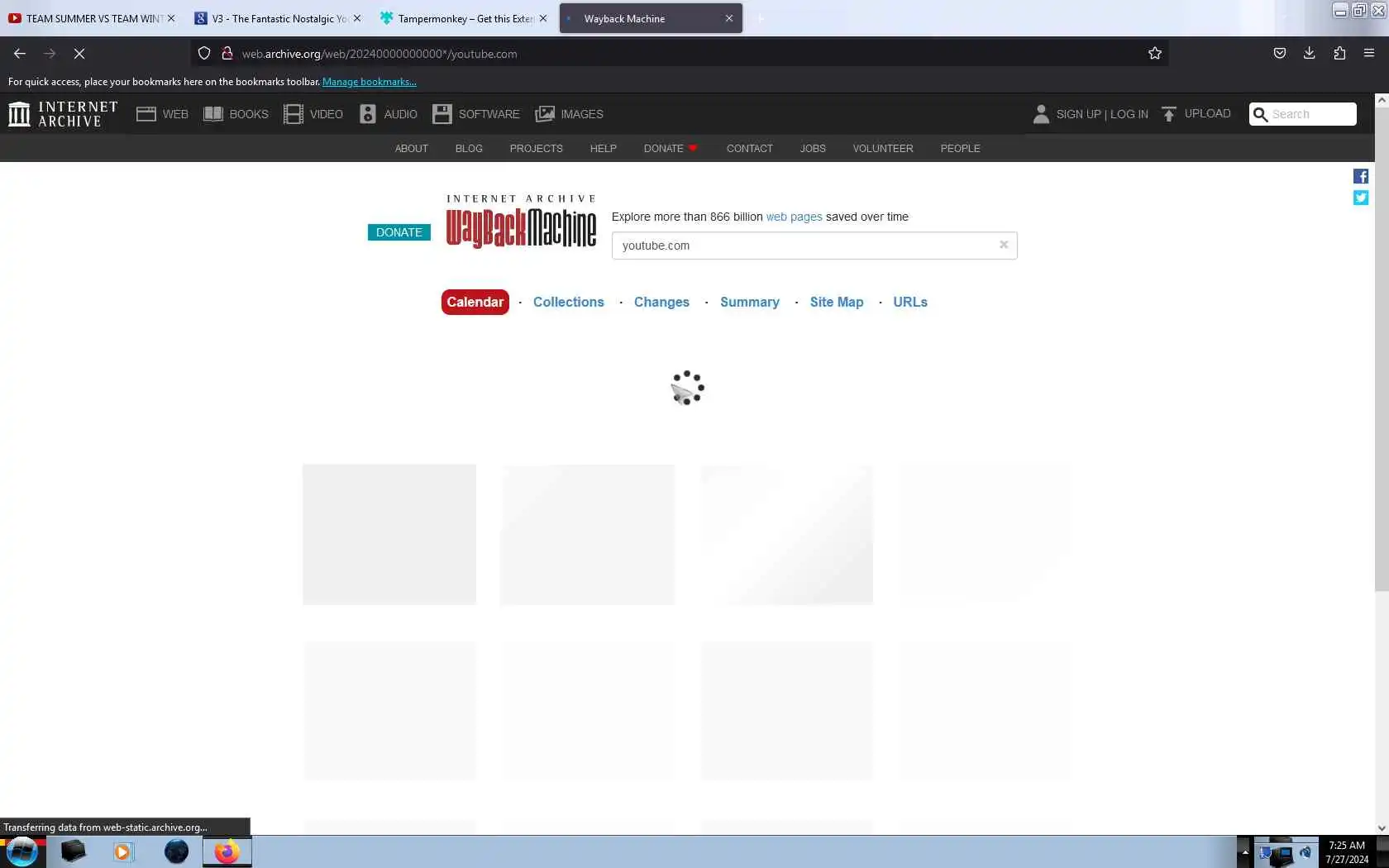Screen dimensions: 1389x868
Task: Open the JOBS menu item
Action: point(813,149)
